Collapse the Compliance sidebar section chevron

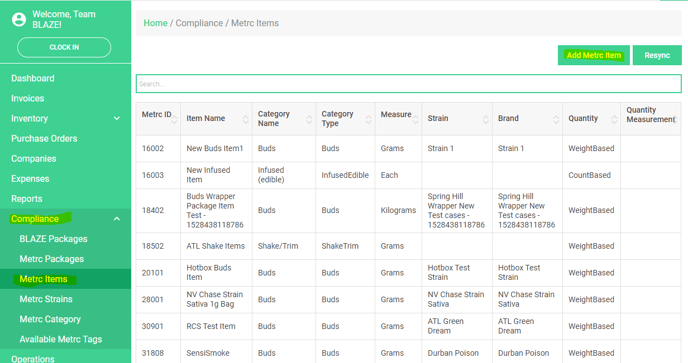coord(117,219)
